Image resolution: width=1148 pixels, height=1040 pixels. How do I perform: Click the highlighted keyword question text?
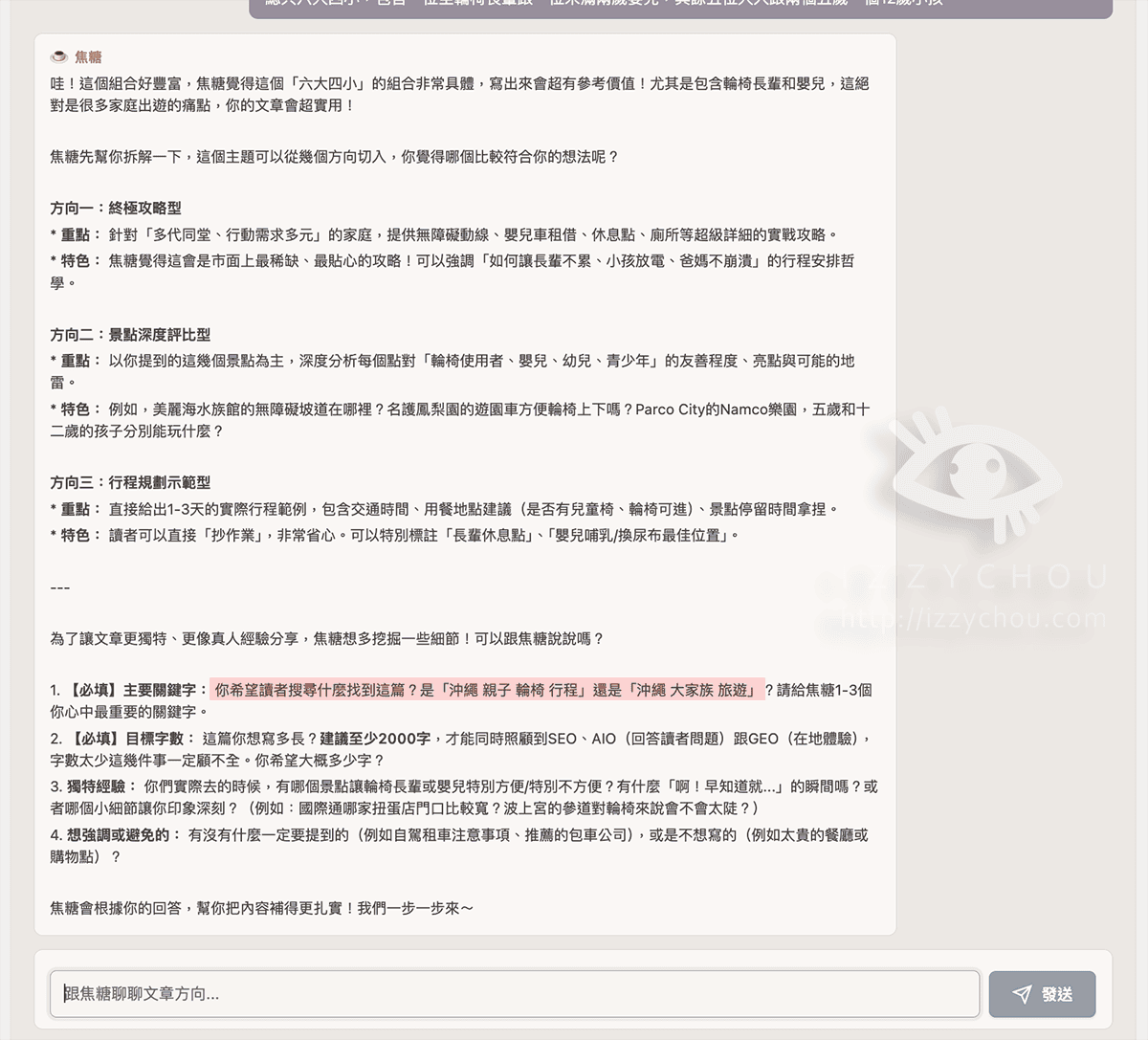488,689
